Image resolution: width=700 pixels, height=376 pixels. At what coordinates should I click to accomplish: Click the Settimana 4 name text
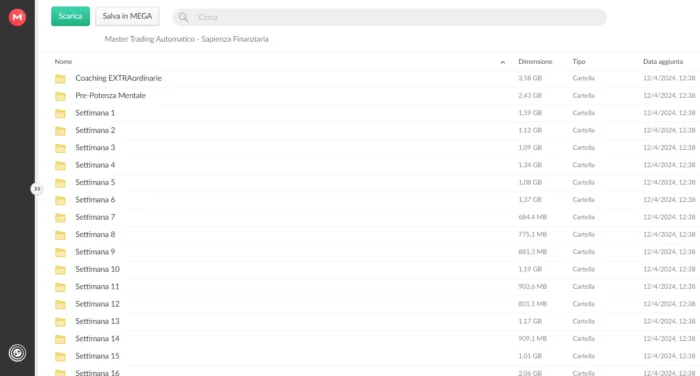coord(95,165)
